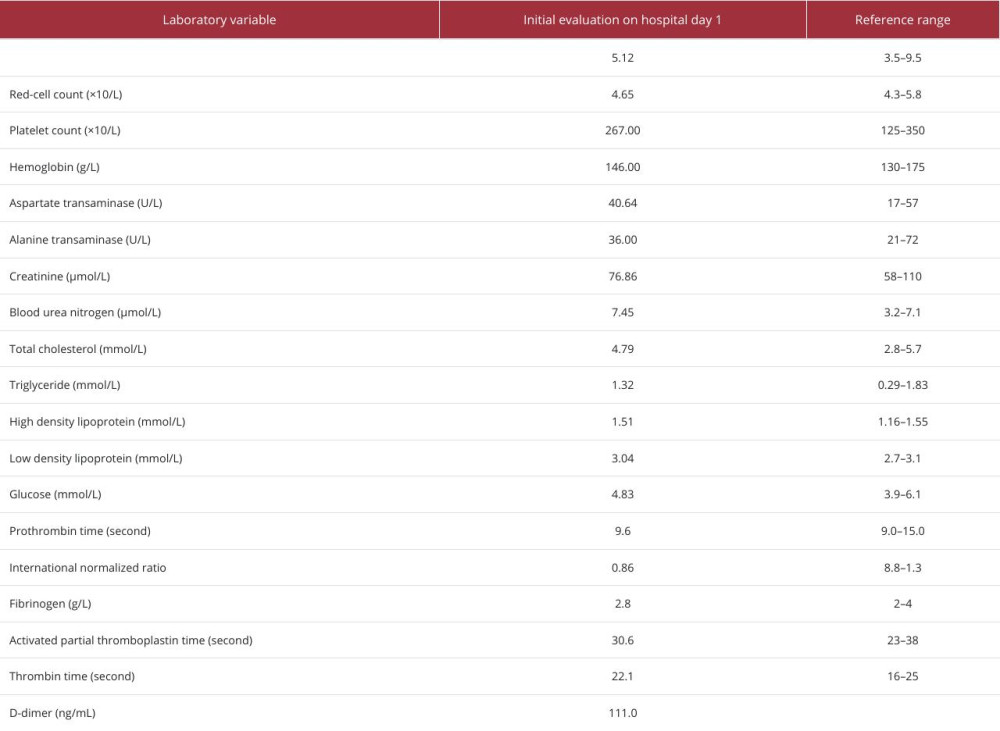
Task: Click 'Initial evaluation on hospital day 1' header
Action: click(x=622, y=20)
